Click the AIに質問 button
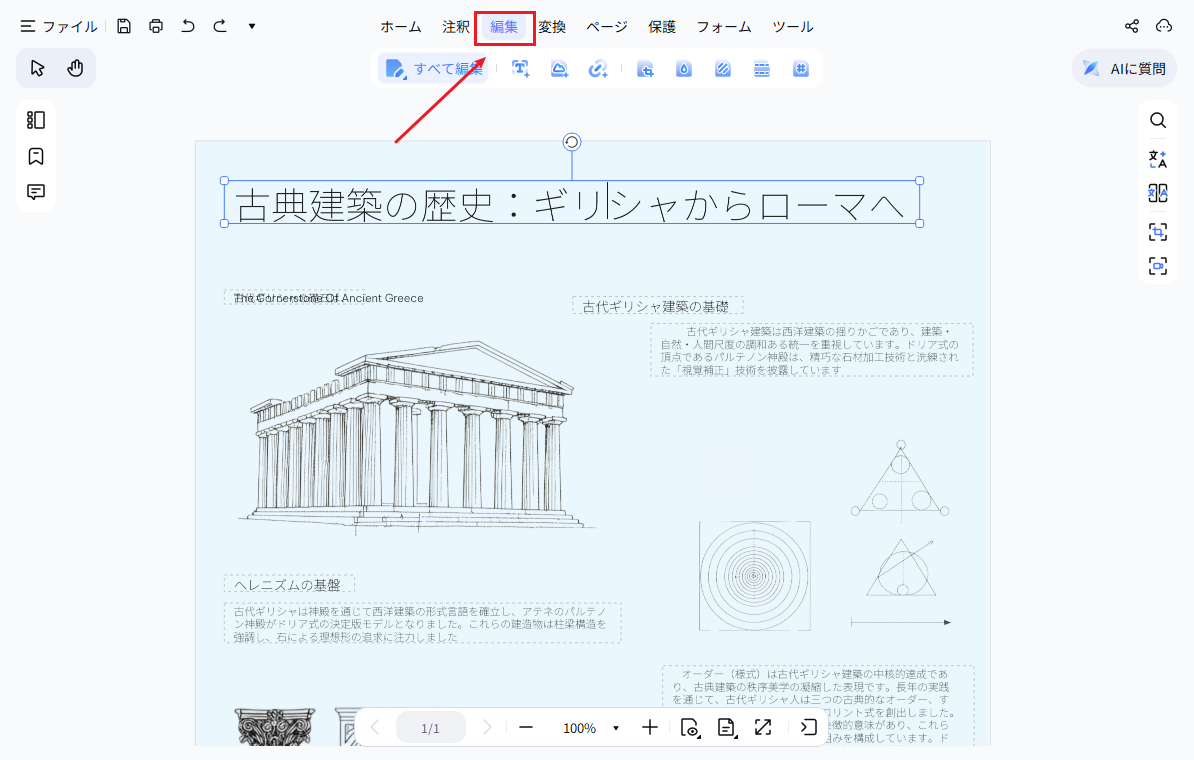 pyautogui.click(x=1125, y=69)
